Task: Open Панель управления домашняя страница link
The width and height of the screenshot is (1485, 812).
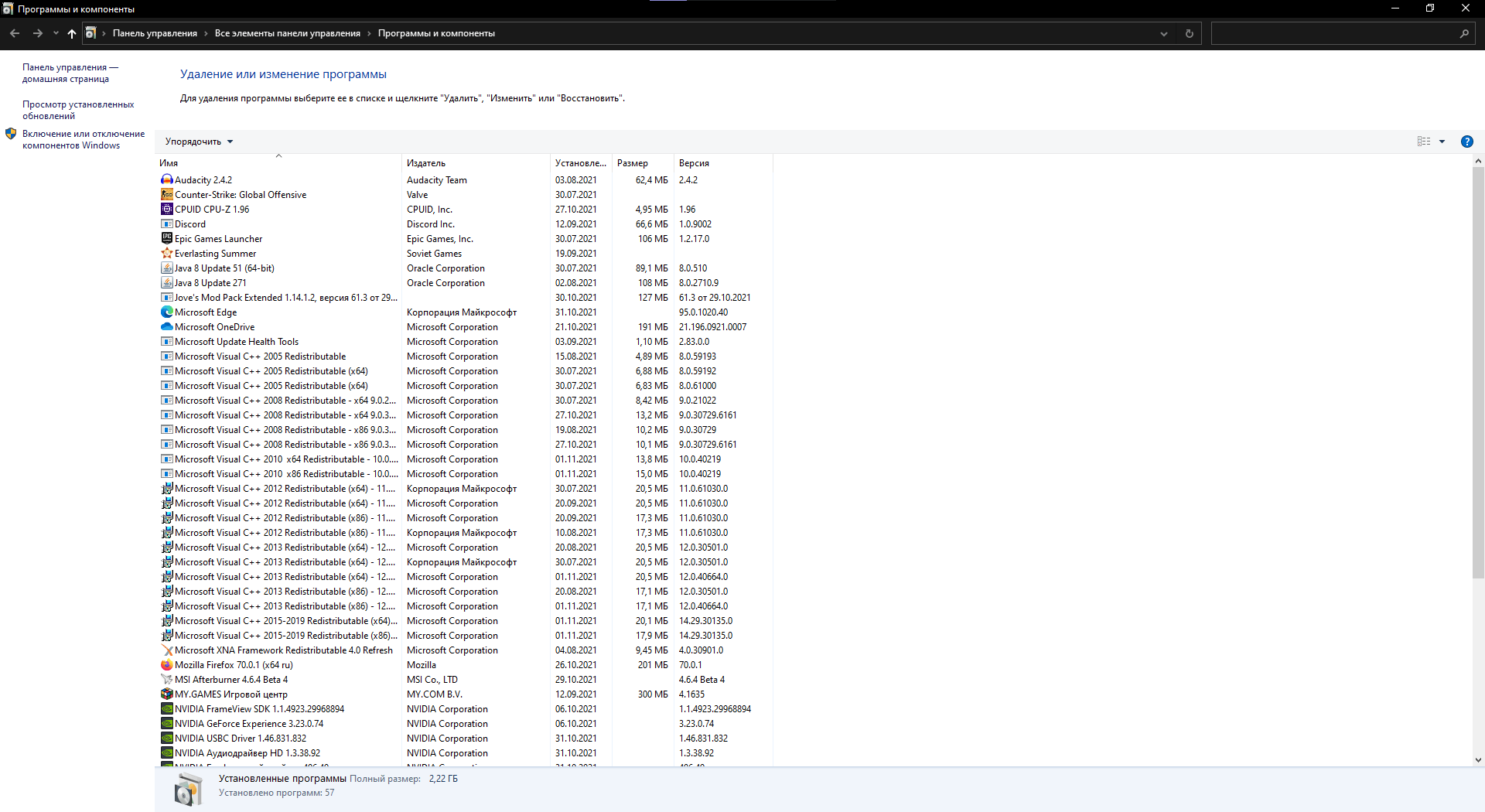Action: click(x=70, y=73)
